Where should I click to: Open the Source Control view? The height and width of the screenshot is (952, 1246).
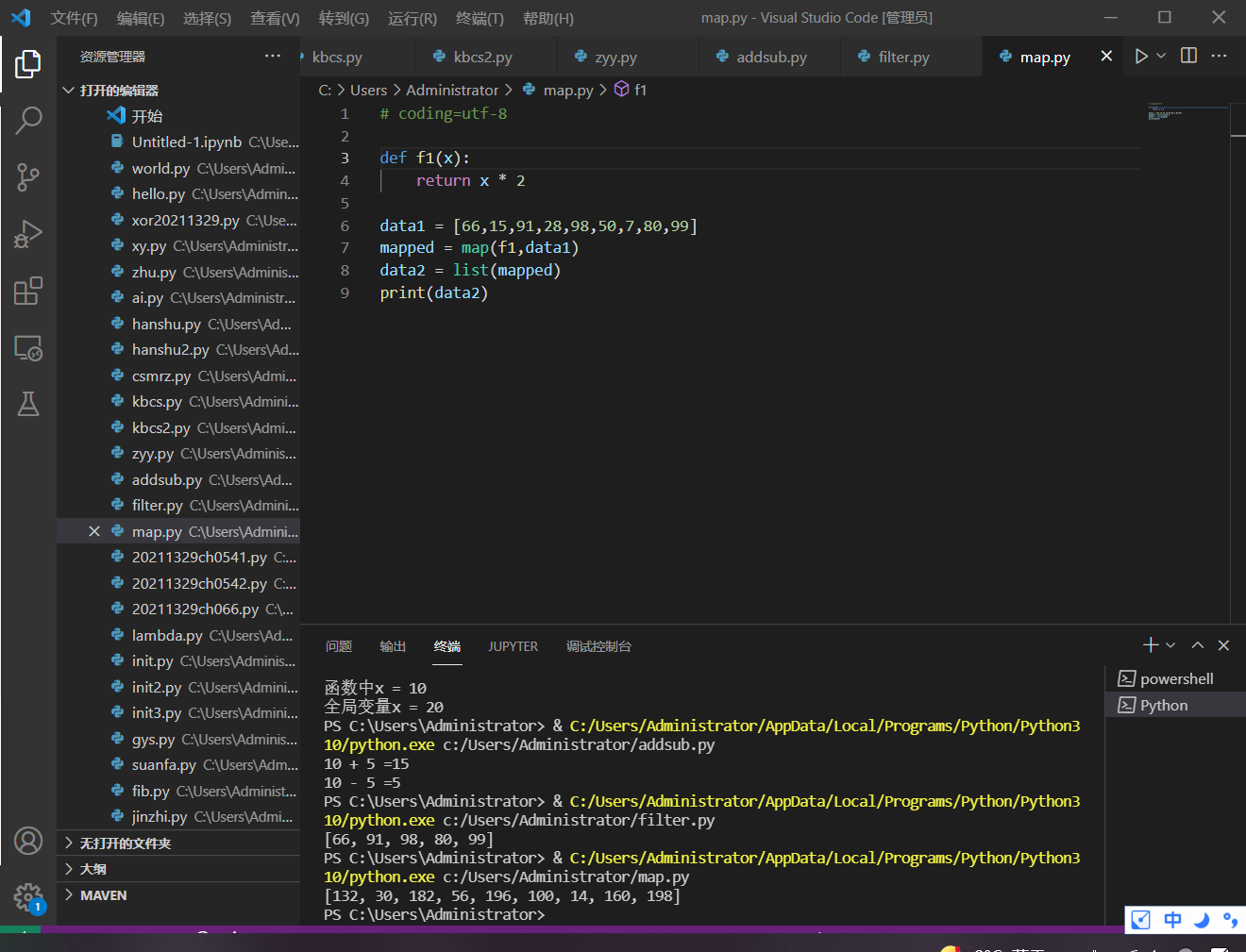point(28,176)
